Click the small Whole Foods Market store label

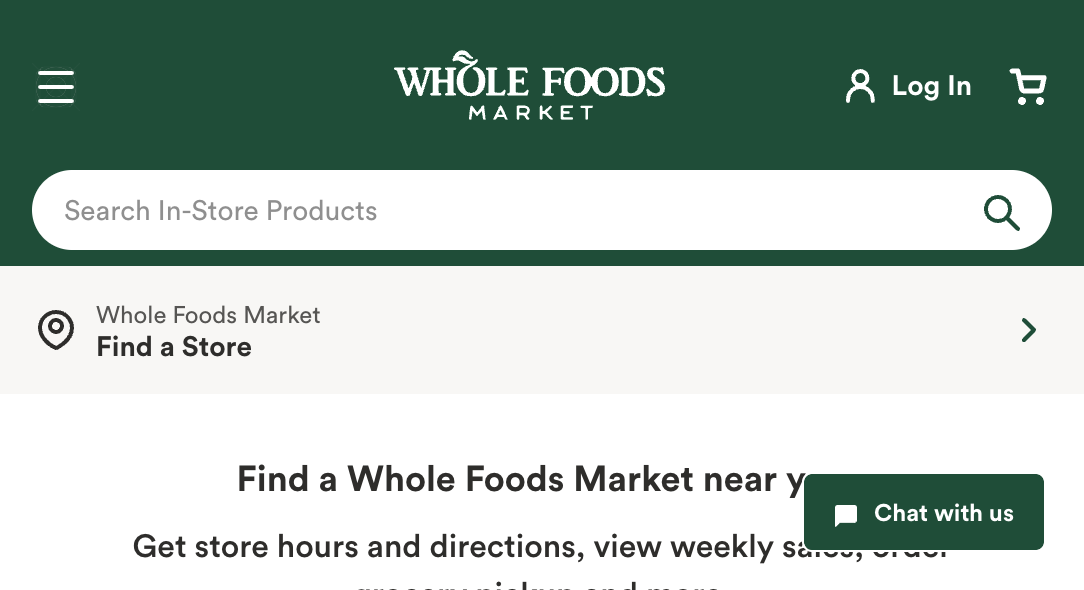pyautogui.click(x=208, y=316)
